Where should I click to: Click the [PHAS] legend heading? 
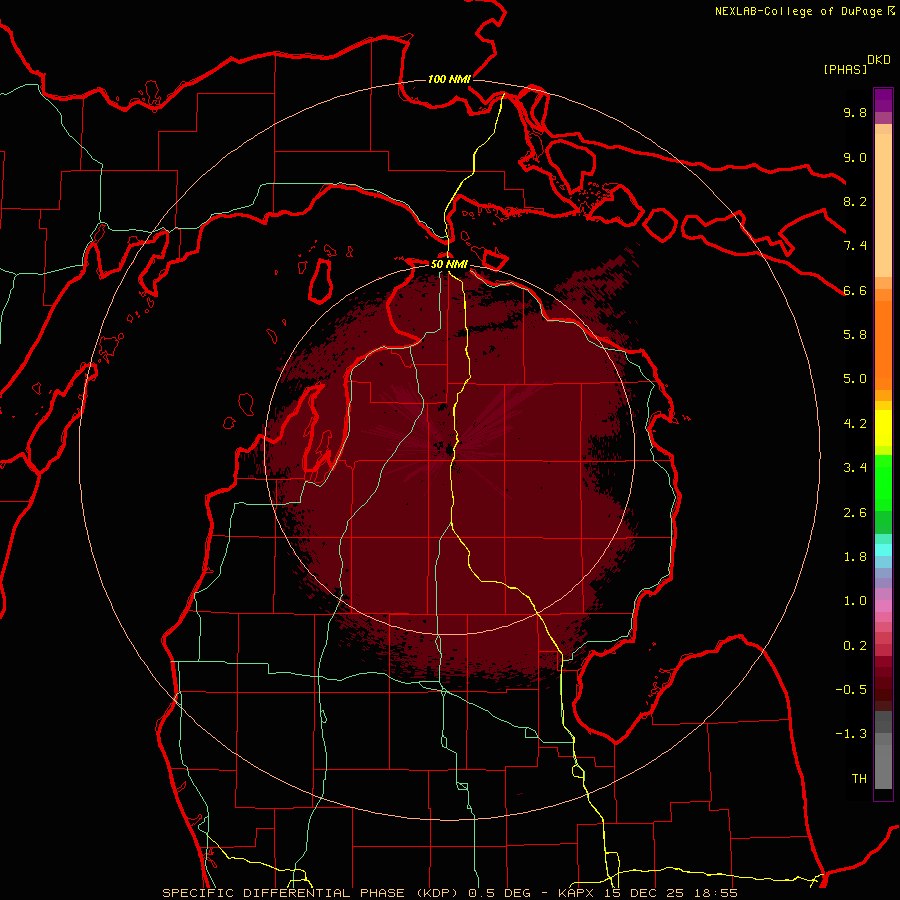[x=845, y=69]
